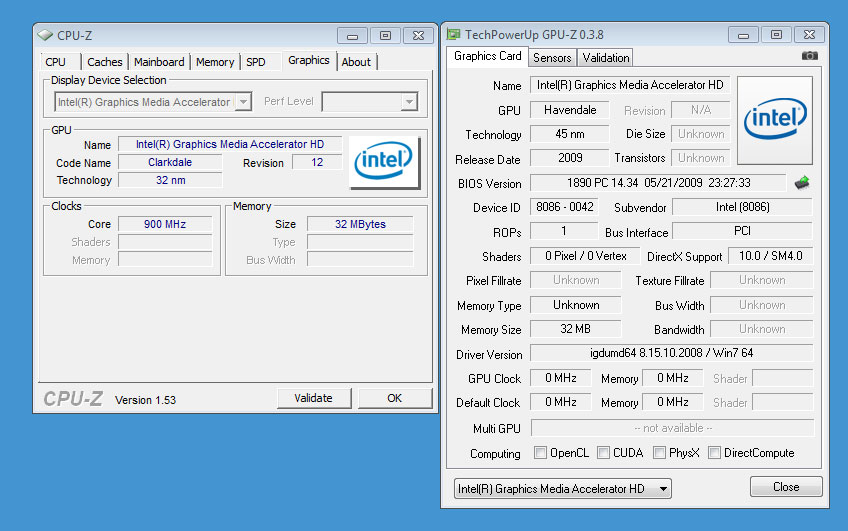Open the Memory tab in CPU-Z
This screenshot has width=848, height=531.
[x=215, y=62]
